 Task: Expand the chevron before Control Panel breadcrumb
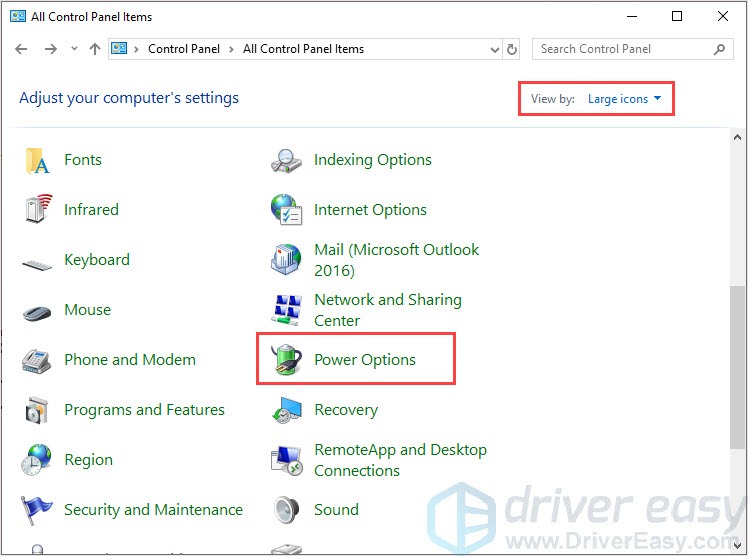136,49
